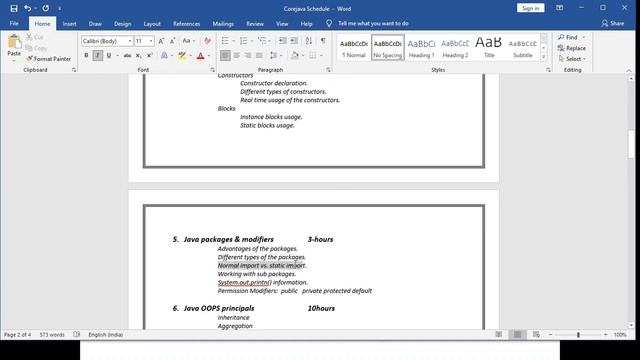The height and width of the screenshot is (360, 640).
Task: Switch to the Design tab
Action: click(x=122, y=24)
